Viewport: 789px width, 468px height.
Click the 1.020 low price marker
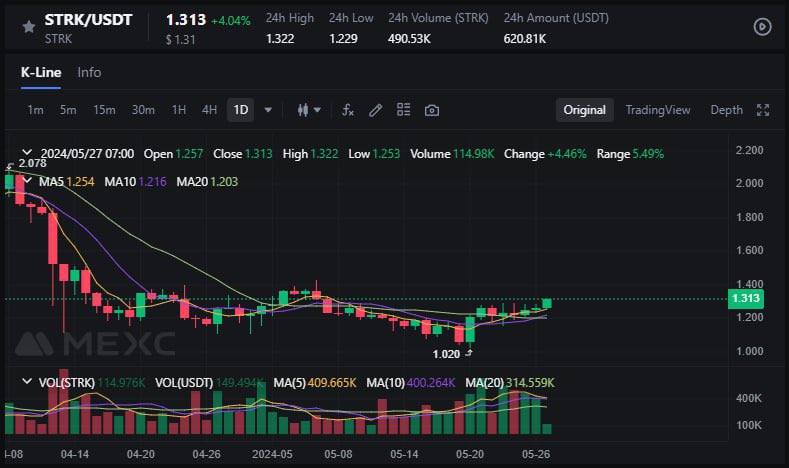(446, 354)
